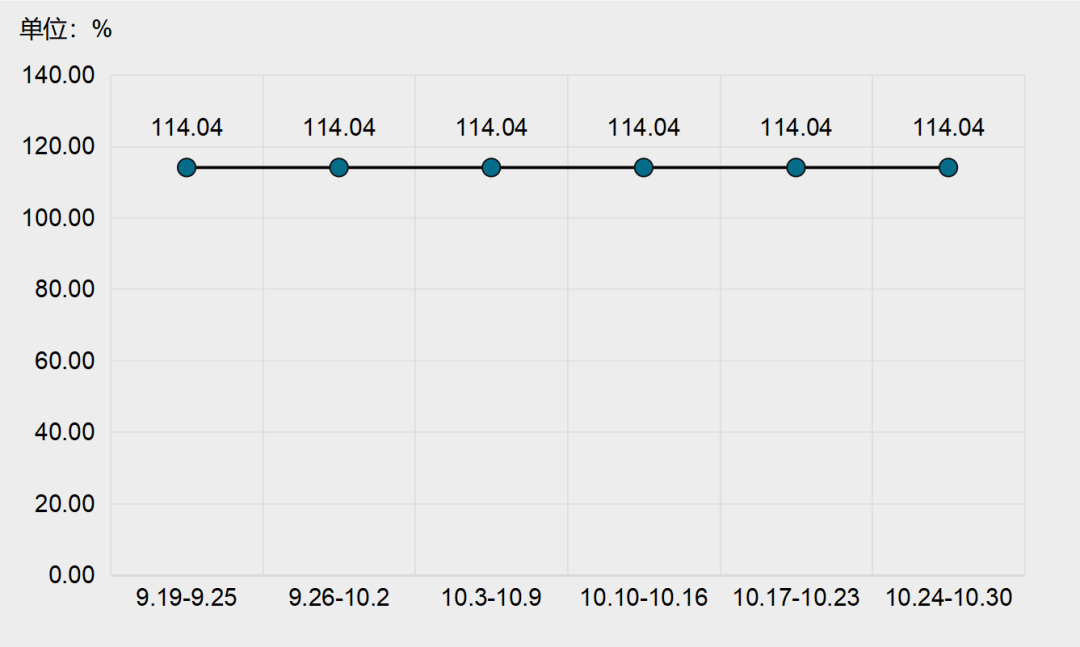Click the 114.04 label above 10.24-10.30
The image size is (1080, 647).
[x=948, y=127]
